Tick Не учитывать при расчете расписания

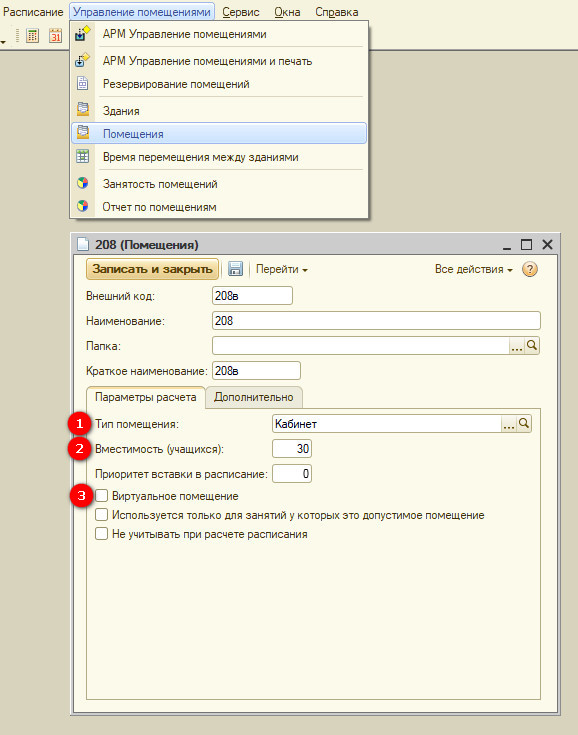click(102, 534)
